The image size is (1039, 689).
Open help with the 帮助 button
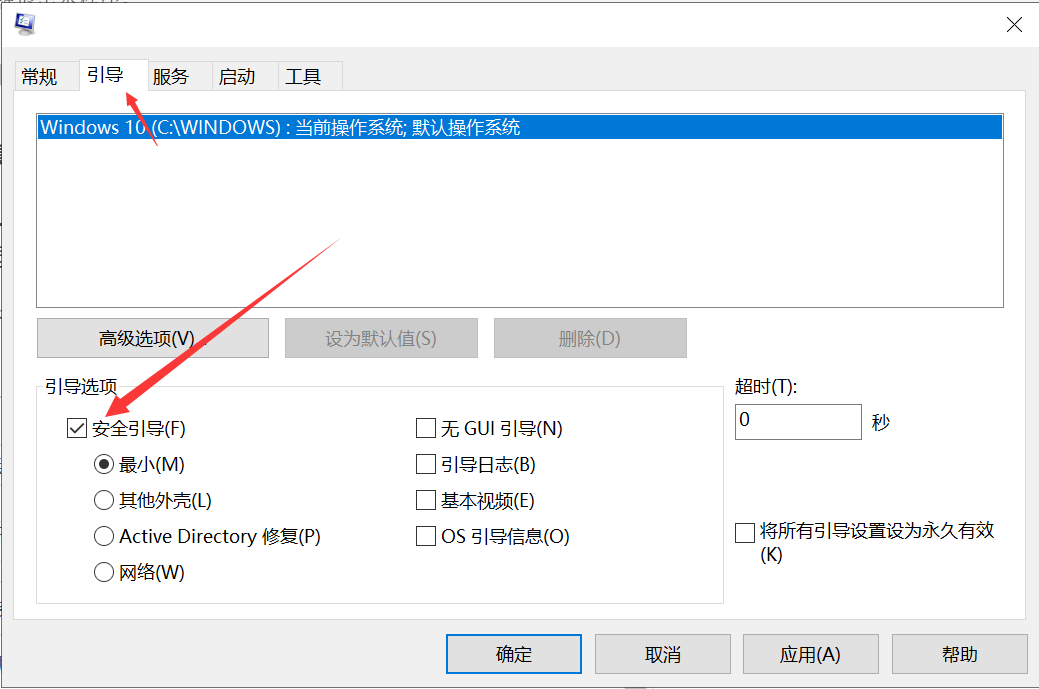(x=959, y=655)
